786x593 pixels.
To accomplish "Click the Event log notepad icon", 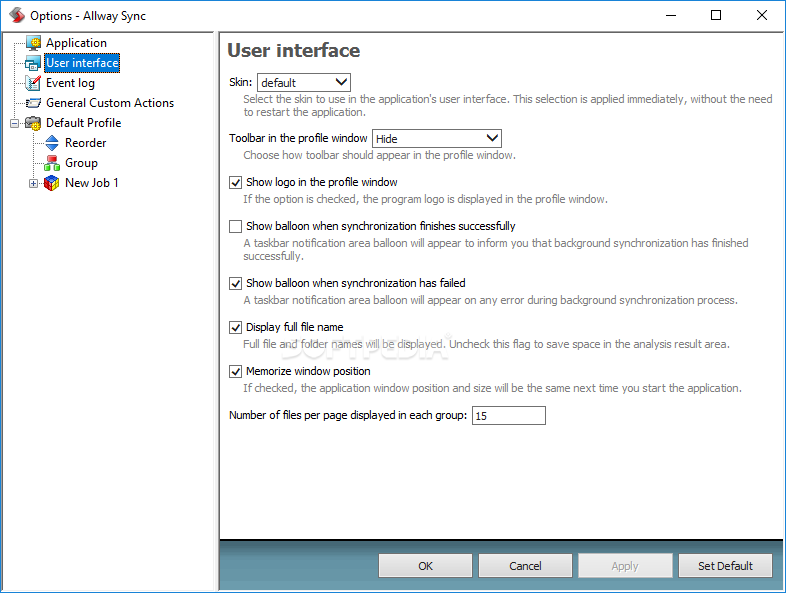I will pyautogui.click(x=33, y=83).
